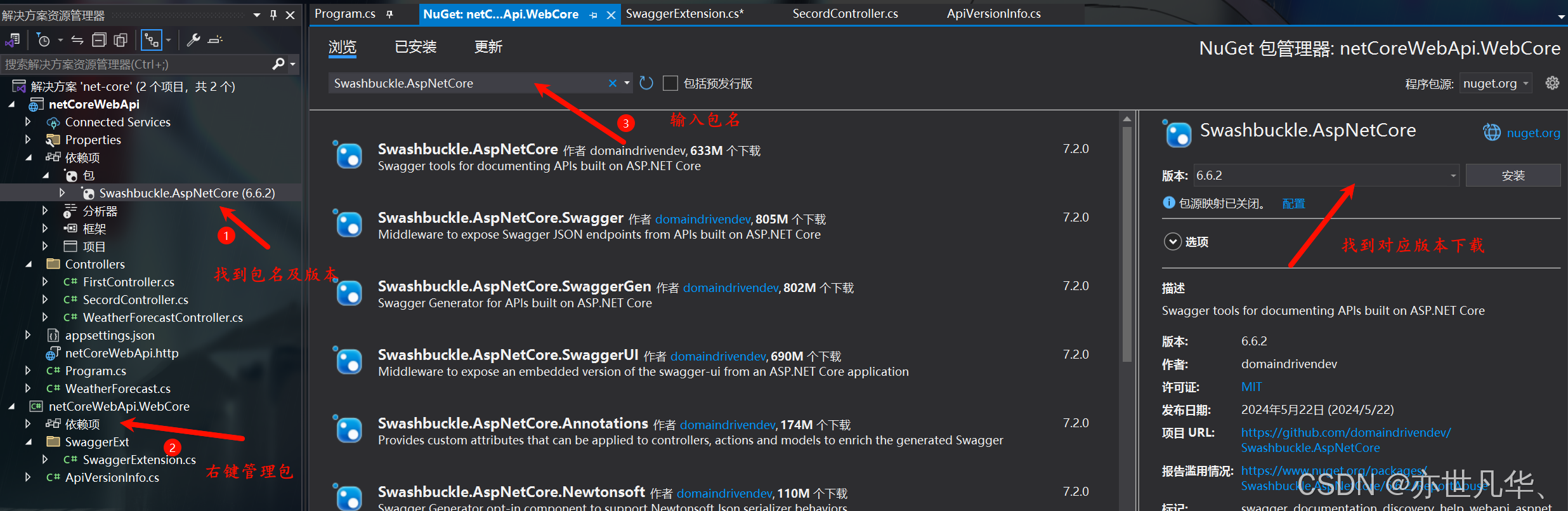Collapse the SwaggerExt folder

point(29,442)
